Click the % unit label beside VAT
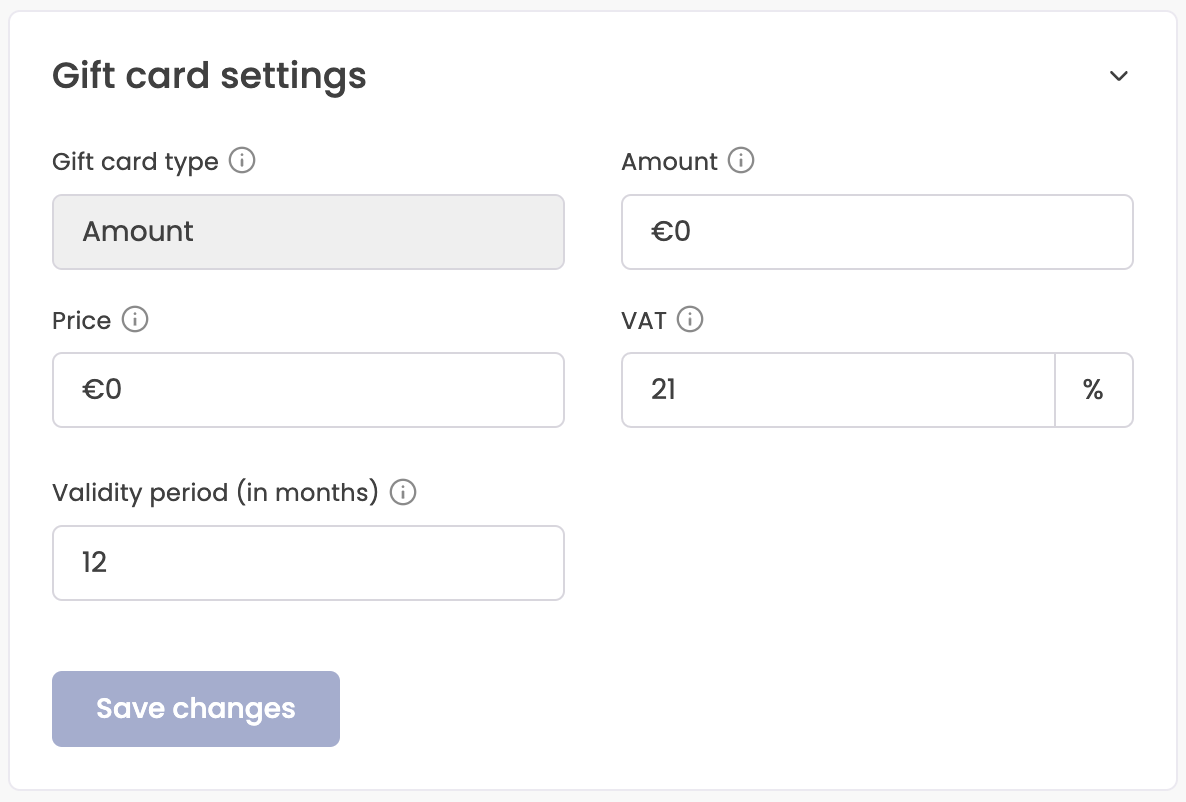Screen dimensions: 1186x802 tap(1094, 390)
